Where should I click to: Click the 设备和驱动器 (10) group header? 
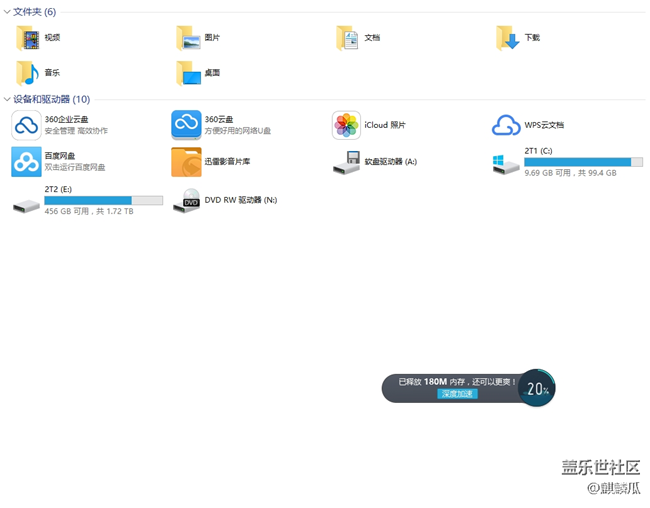(51, 99)
